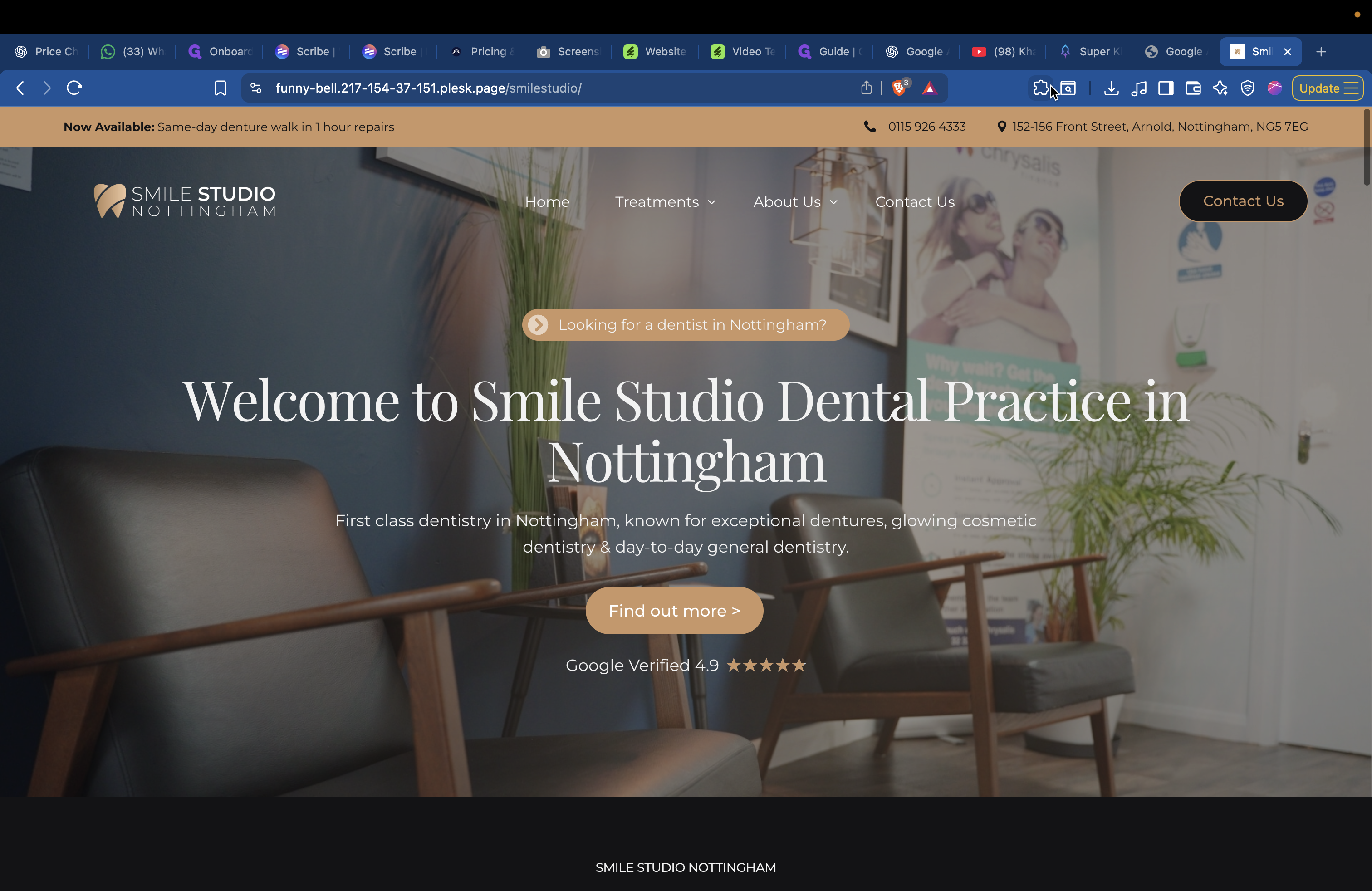Expand the Treatments dropdown menu
This screenshot has width=1372, height=891.
[x=665, y=202]
